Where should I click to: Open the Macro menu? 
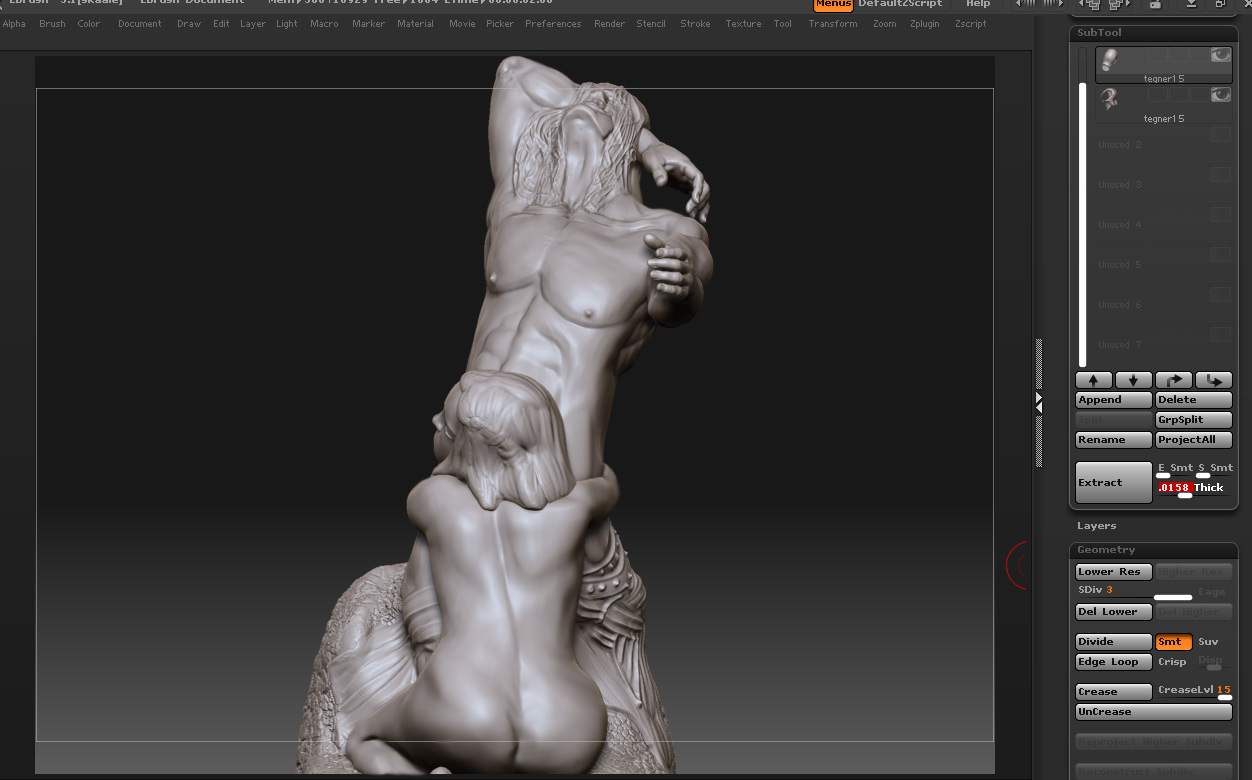tap(324, 24)
